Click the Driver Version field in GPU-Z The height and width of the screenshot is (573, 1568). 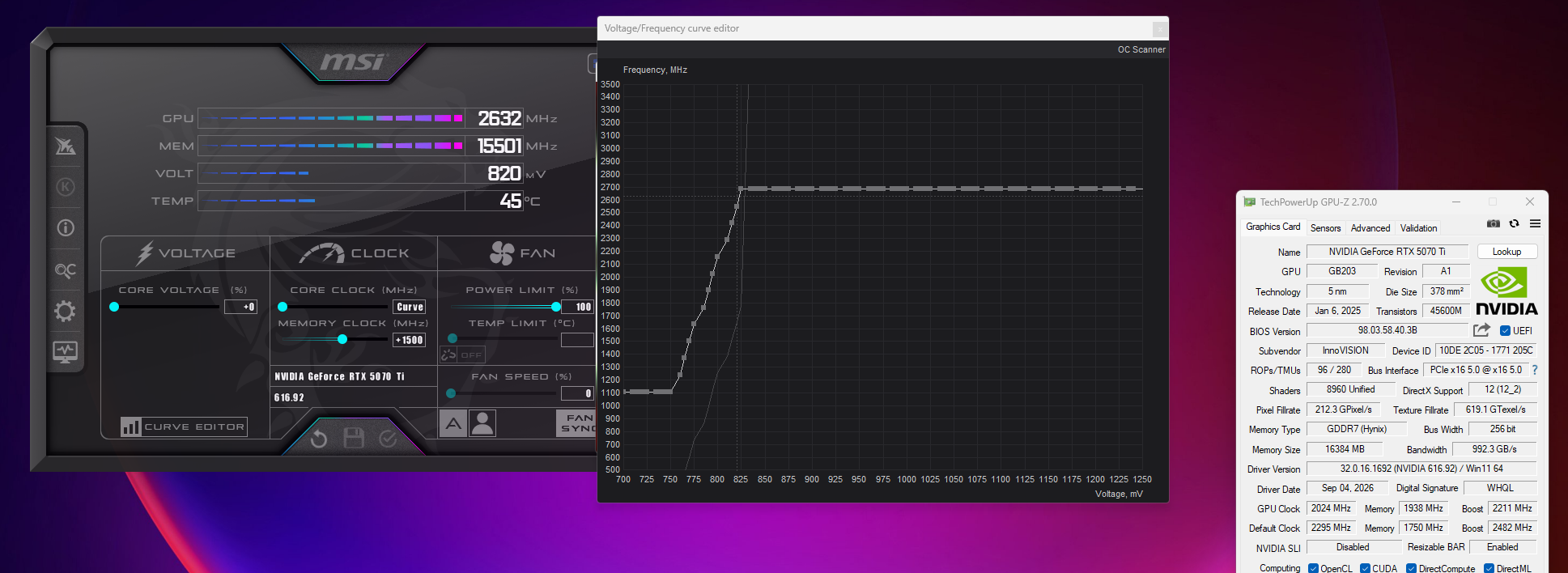[1421, 469]
